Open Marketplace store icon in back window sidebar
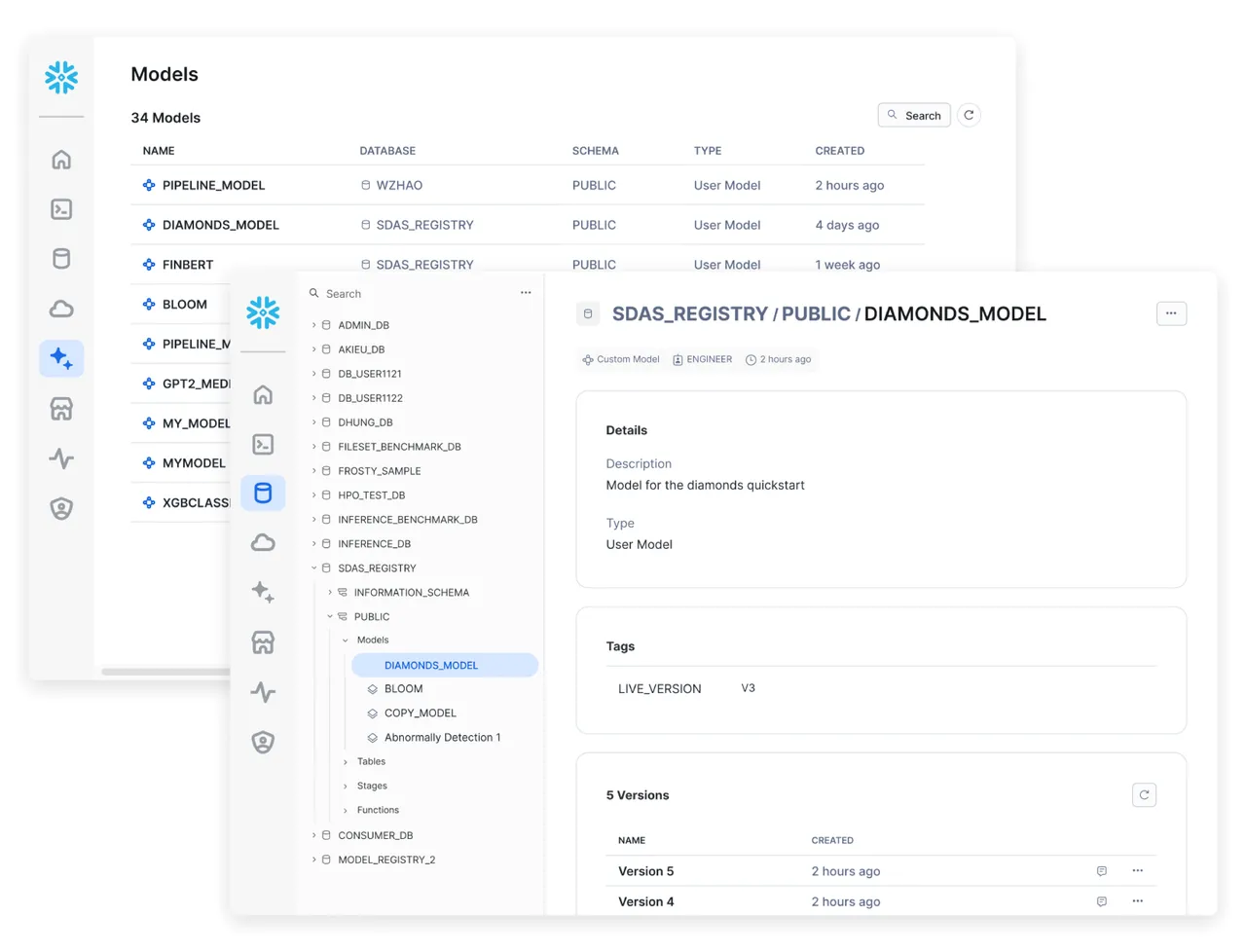 click(61, 409)
